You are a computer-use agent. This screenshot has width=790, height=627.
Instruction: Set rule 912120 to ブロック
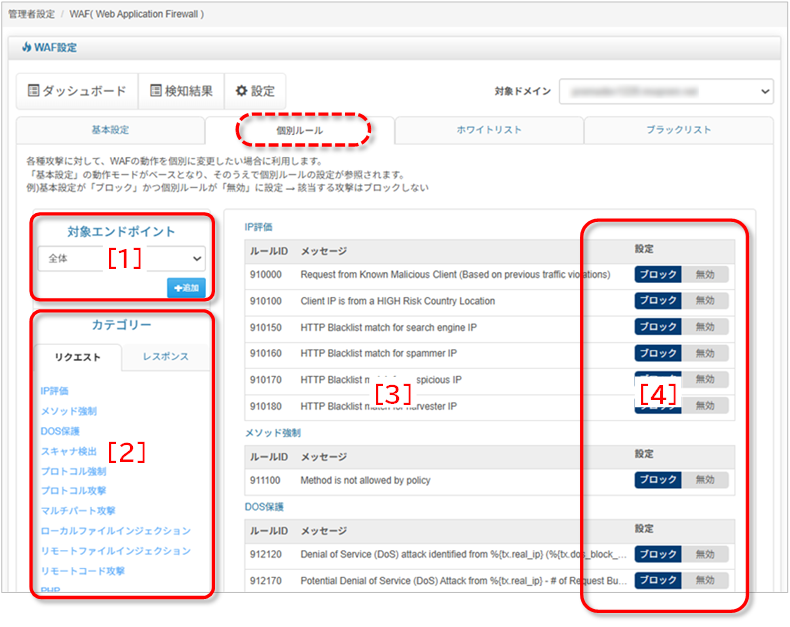click(658, 554)
